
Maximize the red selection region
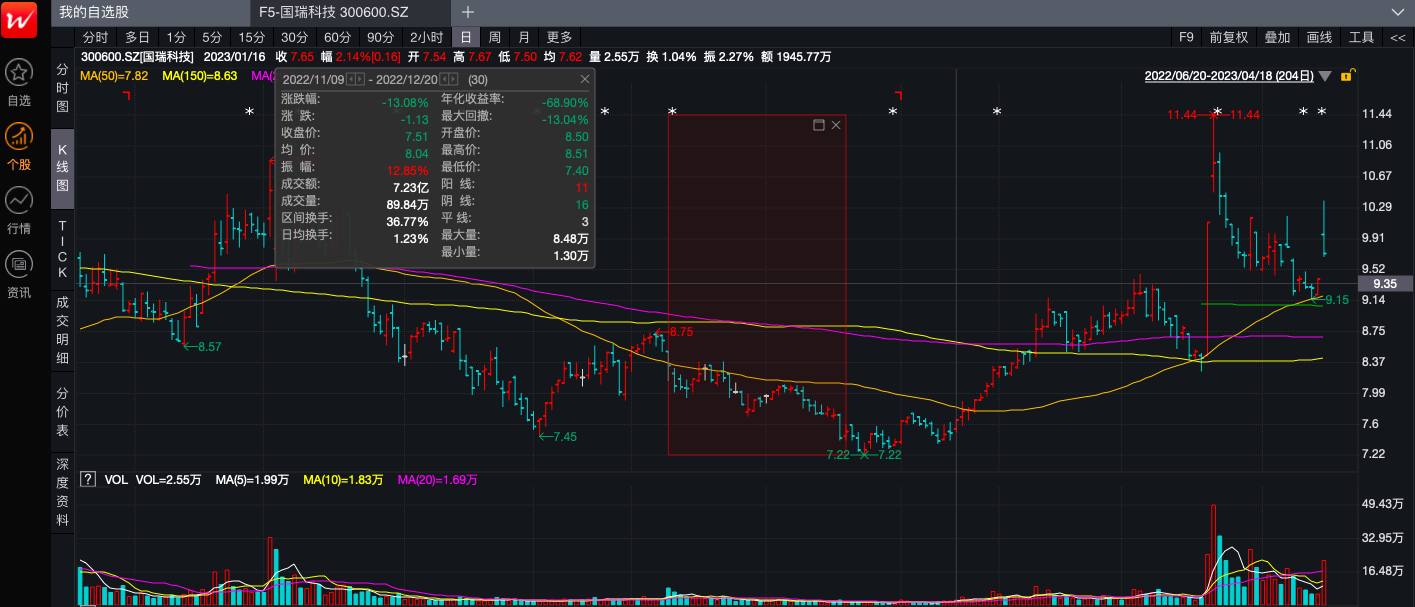tap(819, 125)
